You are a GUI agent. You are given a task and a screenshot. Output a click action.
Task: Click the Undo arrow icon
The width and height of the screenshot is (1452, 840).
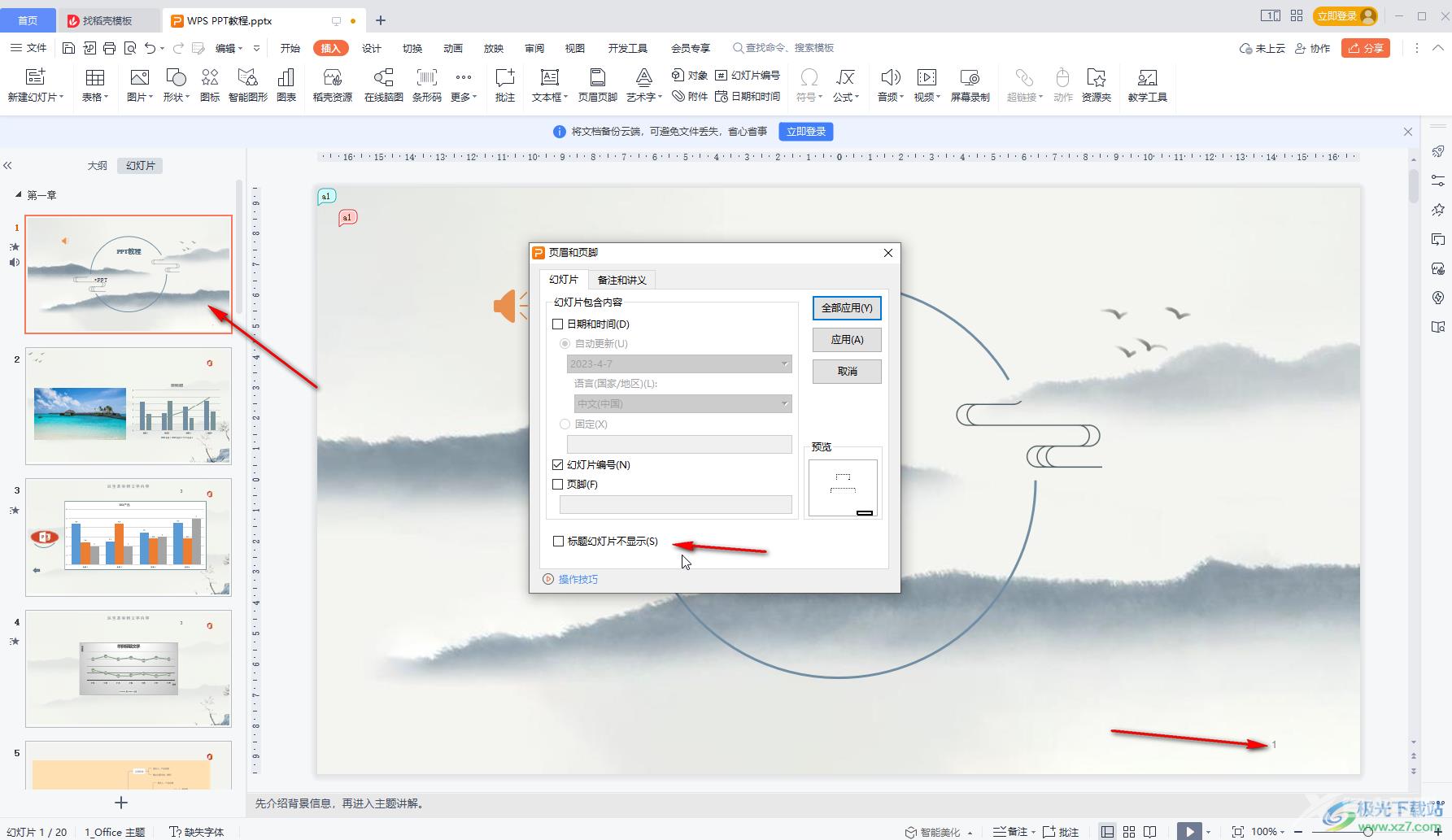(x=150, y=48)
